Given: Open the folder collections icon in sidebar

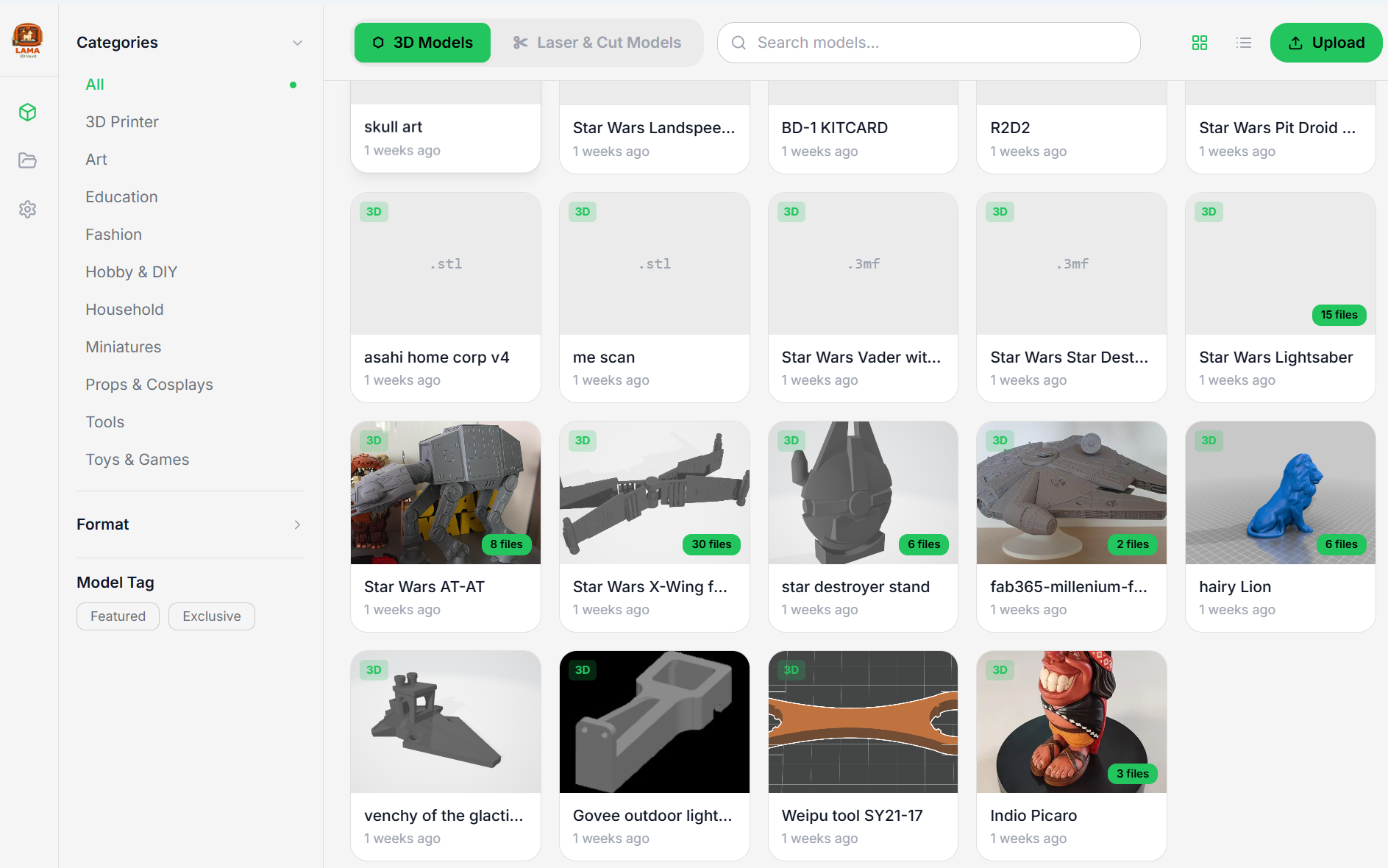Looking at the screenshot, I should (x=28, y=160).
